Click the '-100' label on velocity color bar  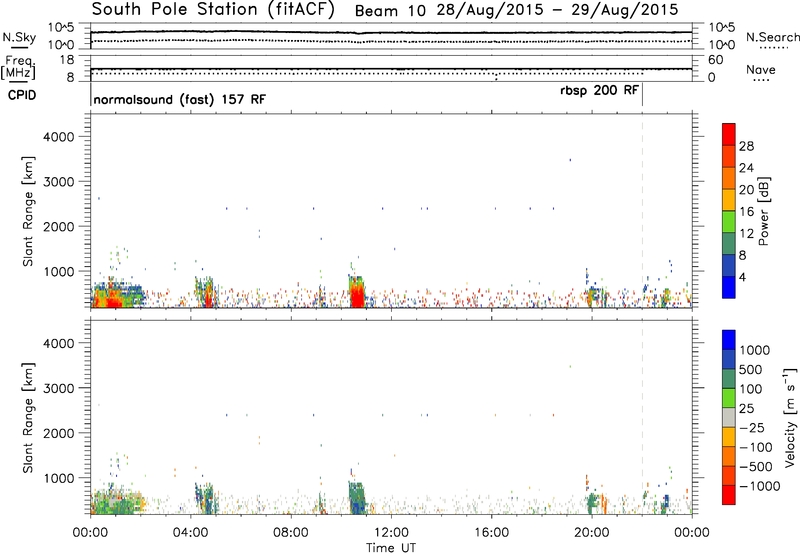point(756,447)
